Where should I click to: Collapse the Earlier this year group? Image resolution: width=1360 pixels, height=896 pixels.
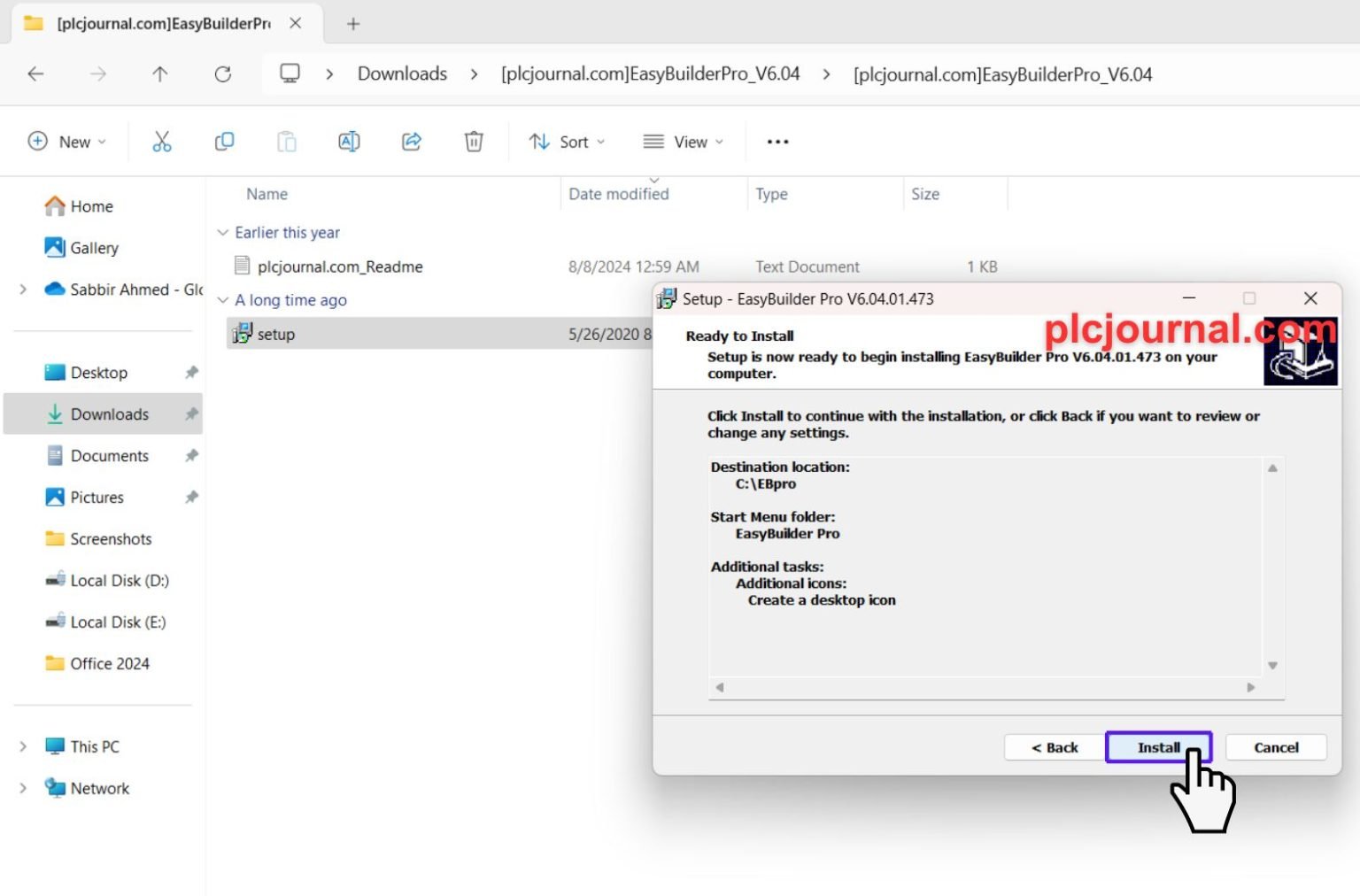point(223,233)
